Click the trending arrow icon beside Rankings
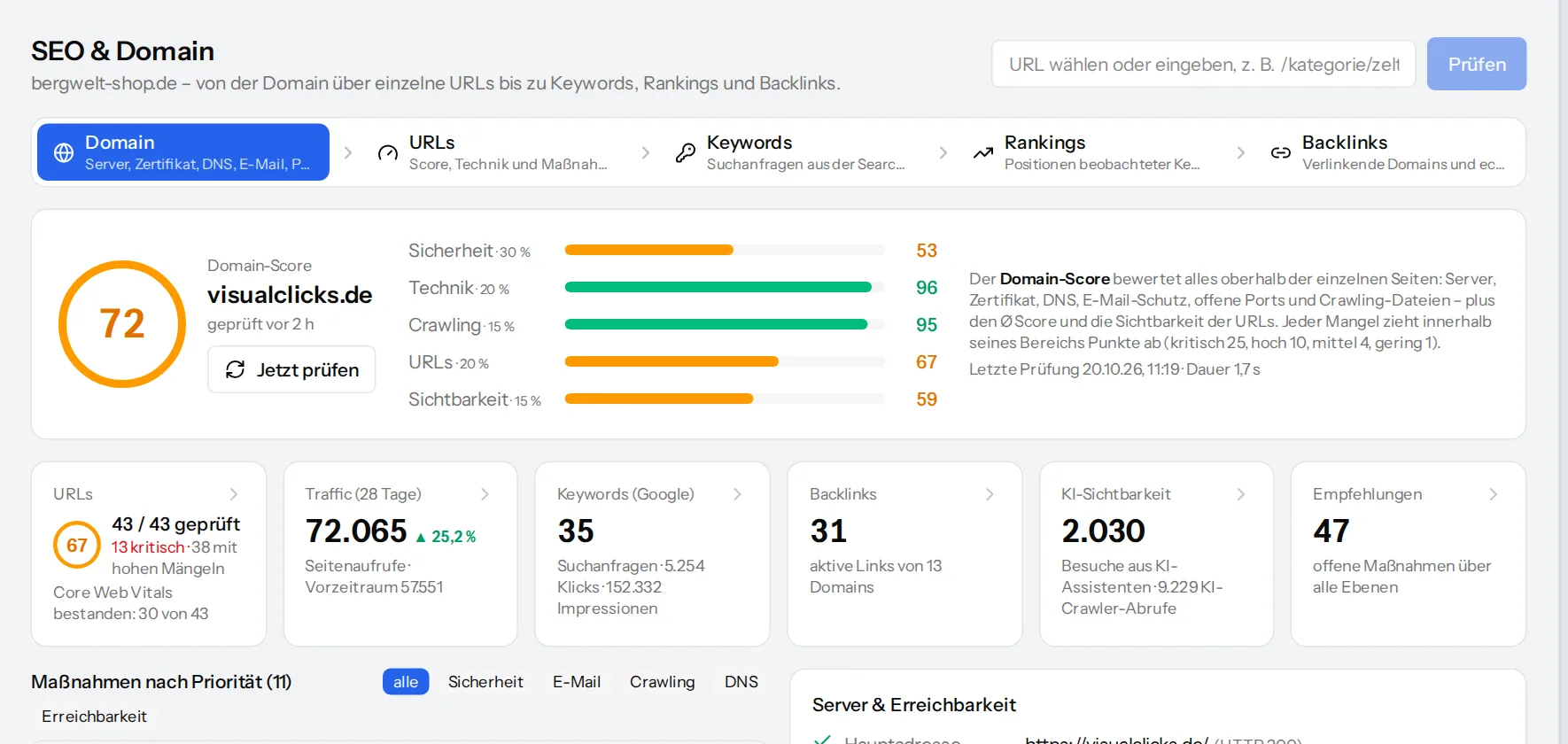The height and width of the screenshot is (744, 1568). [983, 152]
